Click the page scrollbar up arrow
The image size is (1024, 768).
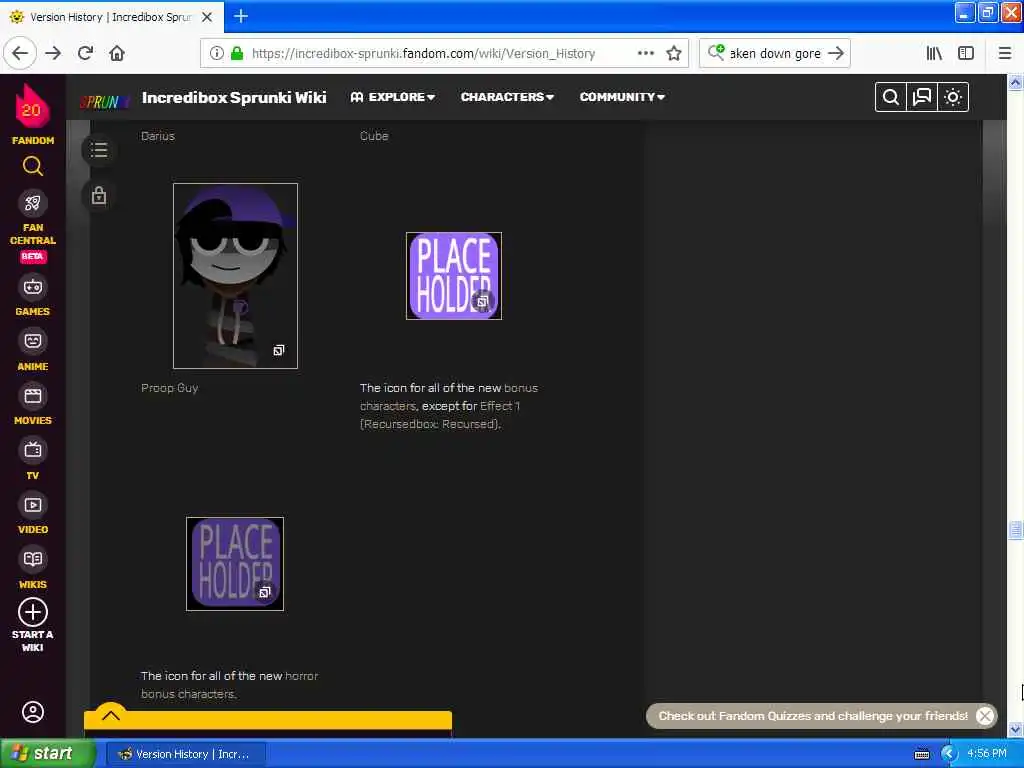click(1016, 82)
